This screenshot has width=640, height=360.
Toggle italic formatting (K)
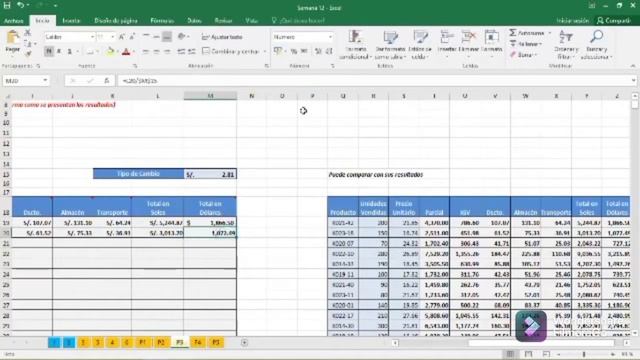(x=59, y=51)
